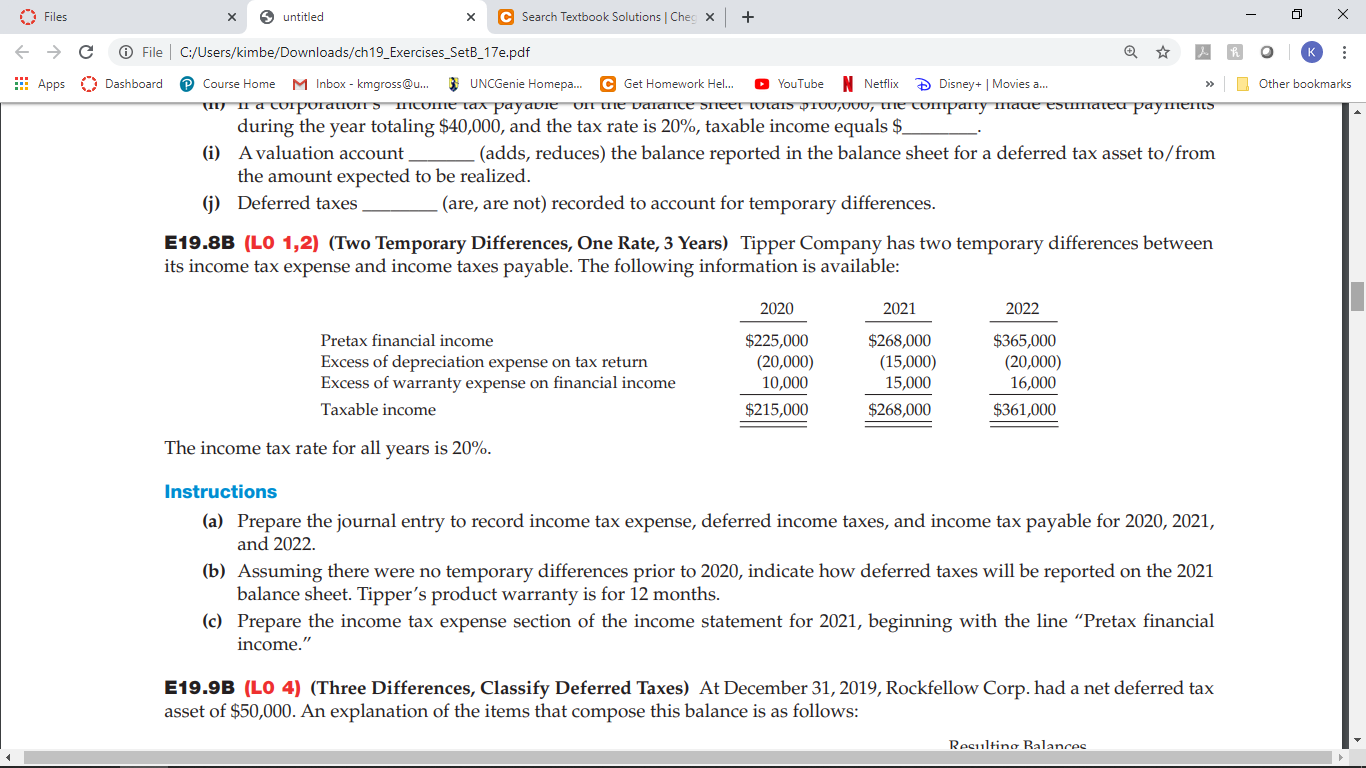Click the 16,000 warranty value
This screenshot has width=1366, height=768.
1033,383
